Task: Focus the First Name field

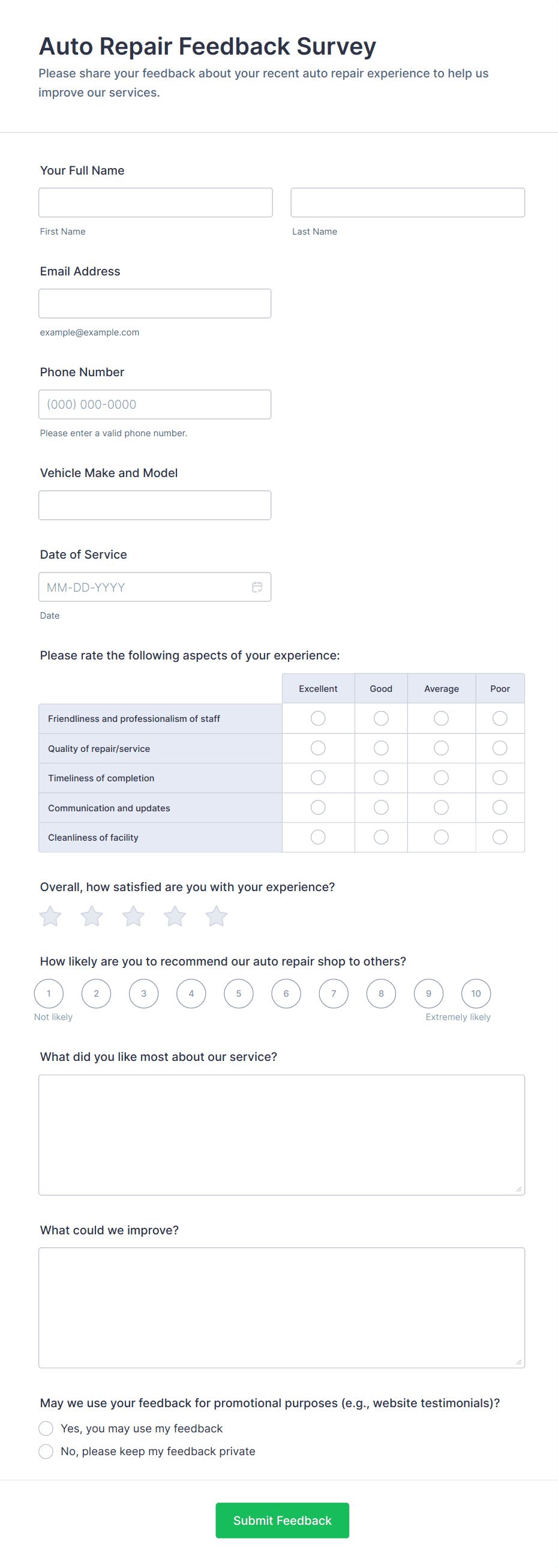Action: click(155, 202)
